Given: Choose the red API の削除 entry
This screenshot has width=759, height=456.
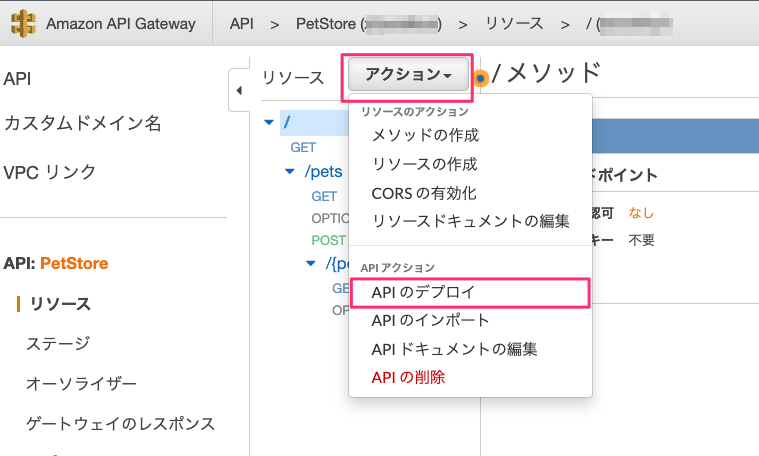Looking at the screenshot, I should [x=408, y=378].
